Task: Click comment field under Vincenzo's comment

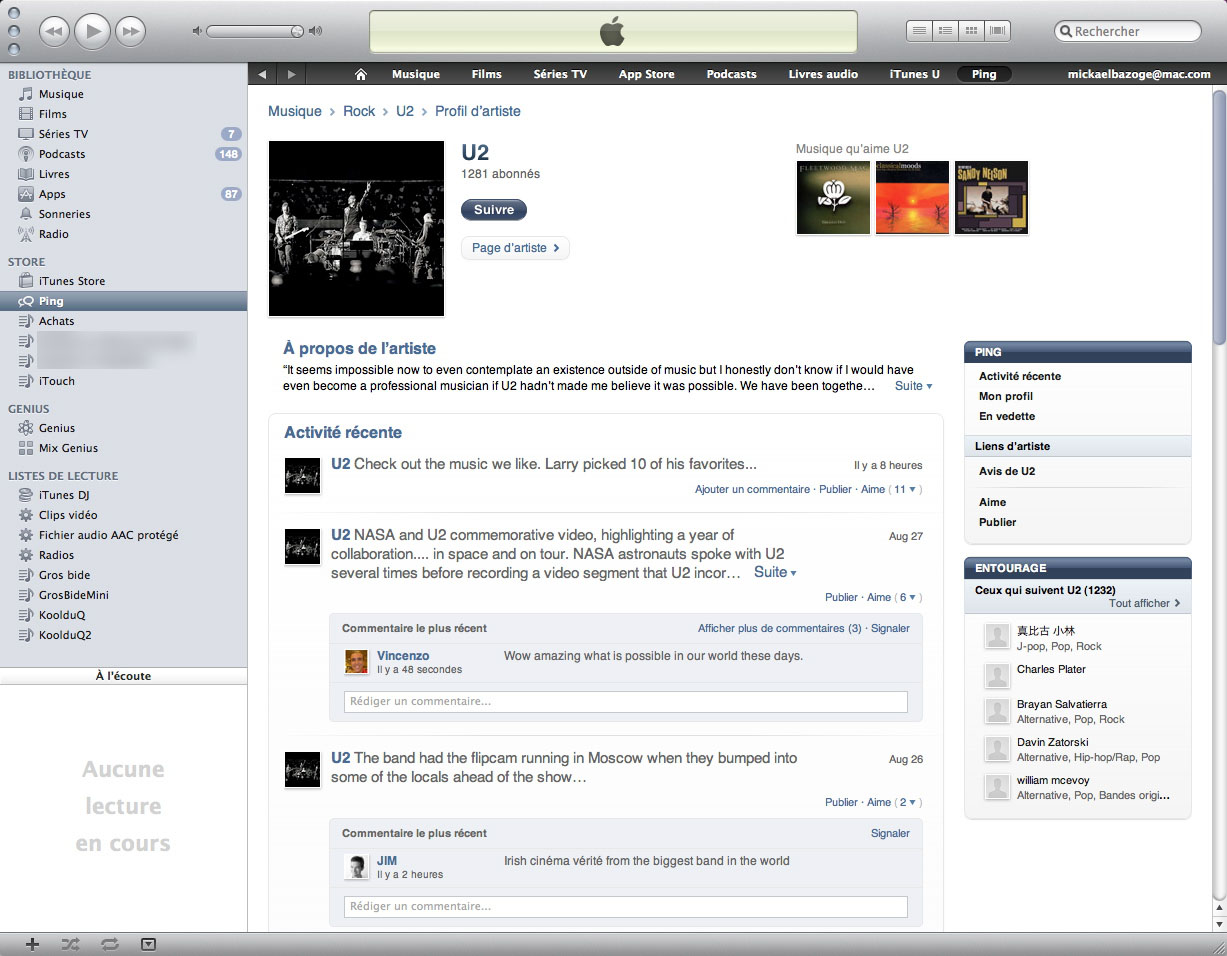Action: [625, 702]
